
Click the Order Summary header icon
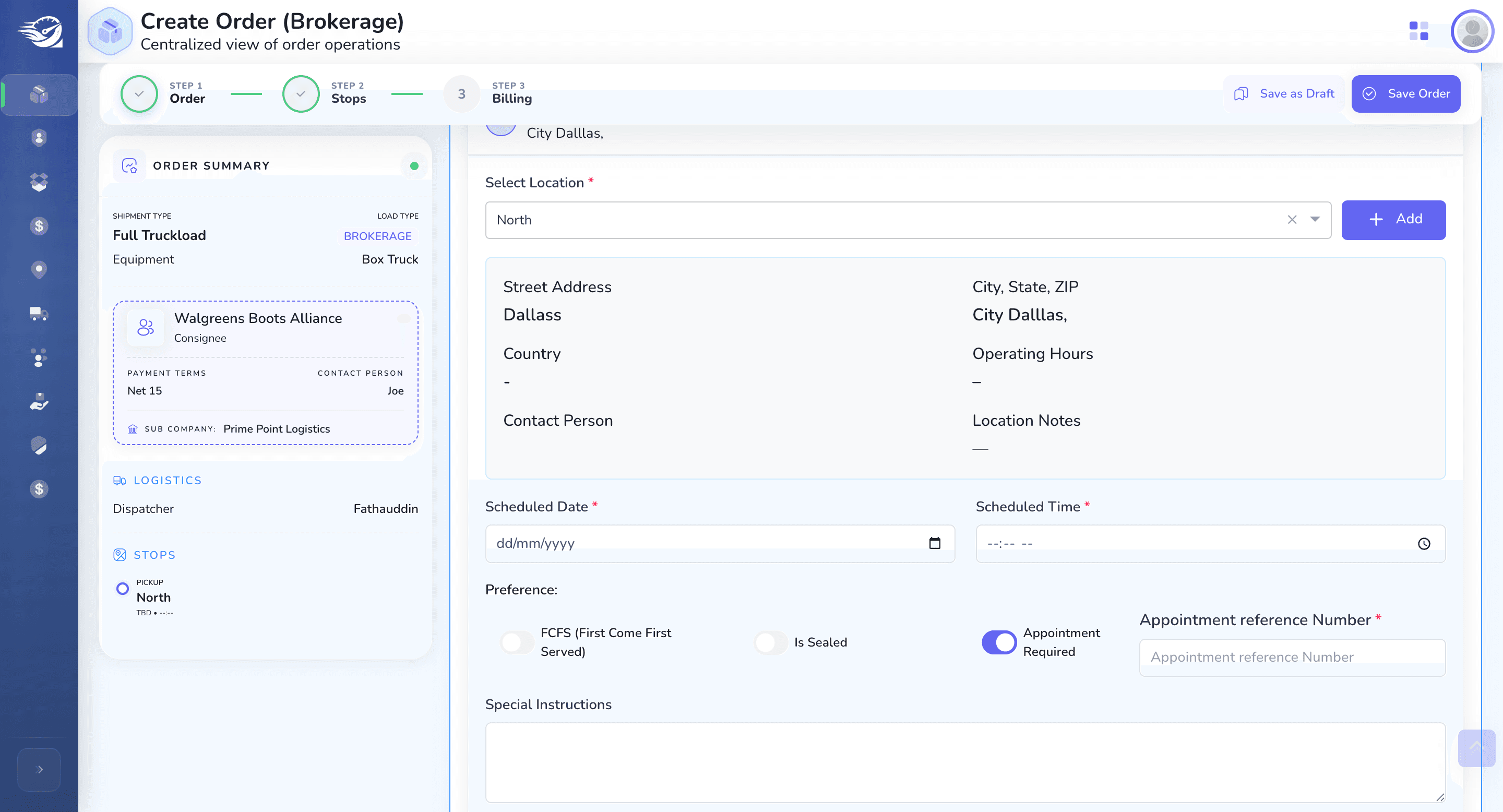coord(129,165)
